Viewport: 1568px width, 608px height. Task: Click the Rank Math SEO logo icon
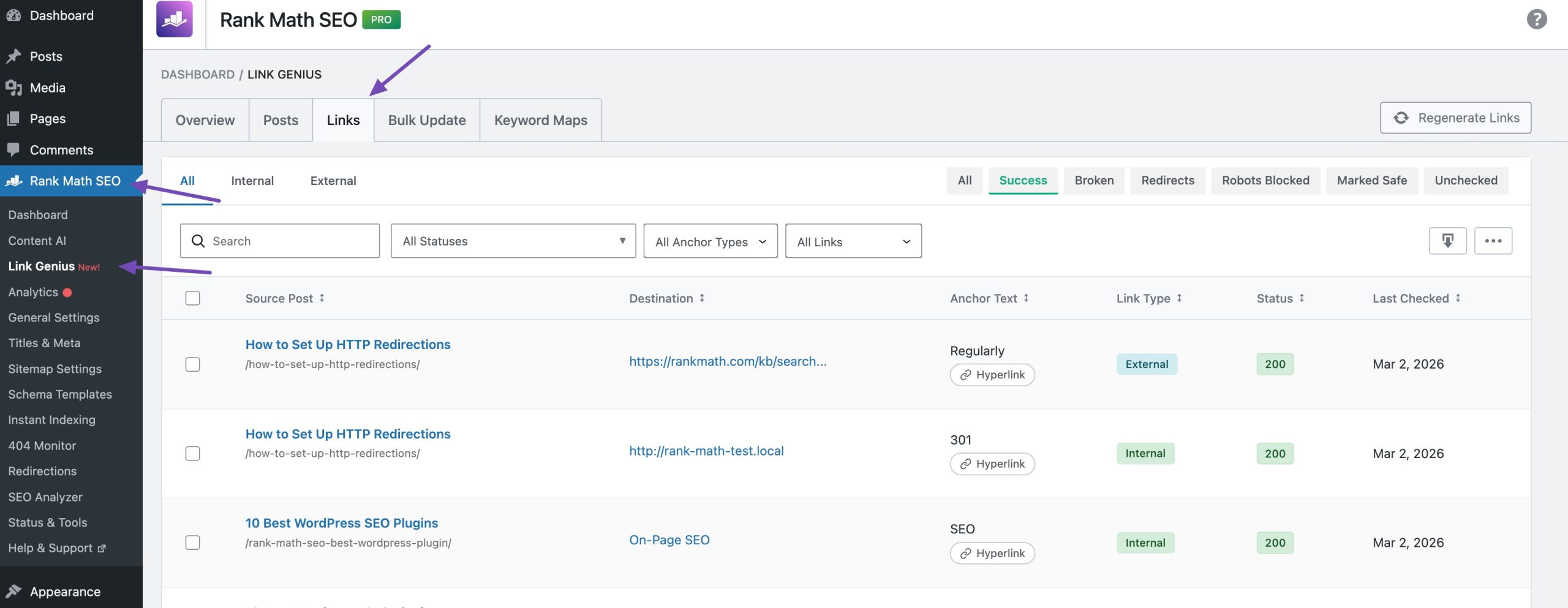click(x=175, y=19)
